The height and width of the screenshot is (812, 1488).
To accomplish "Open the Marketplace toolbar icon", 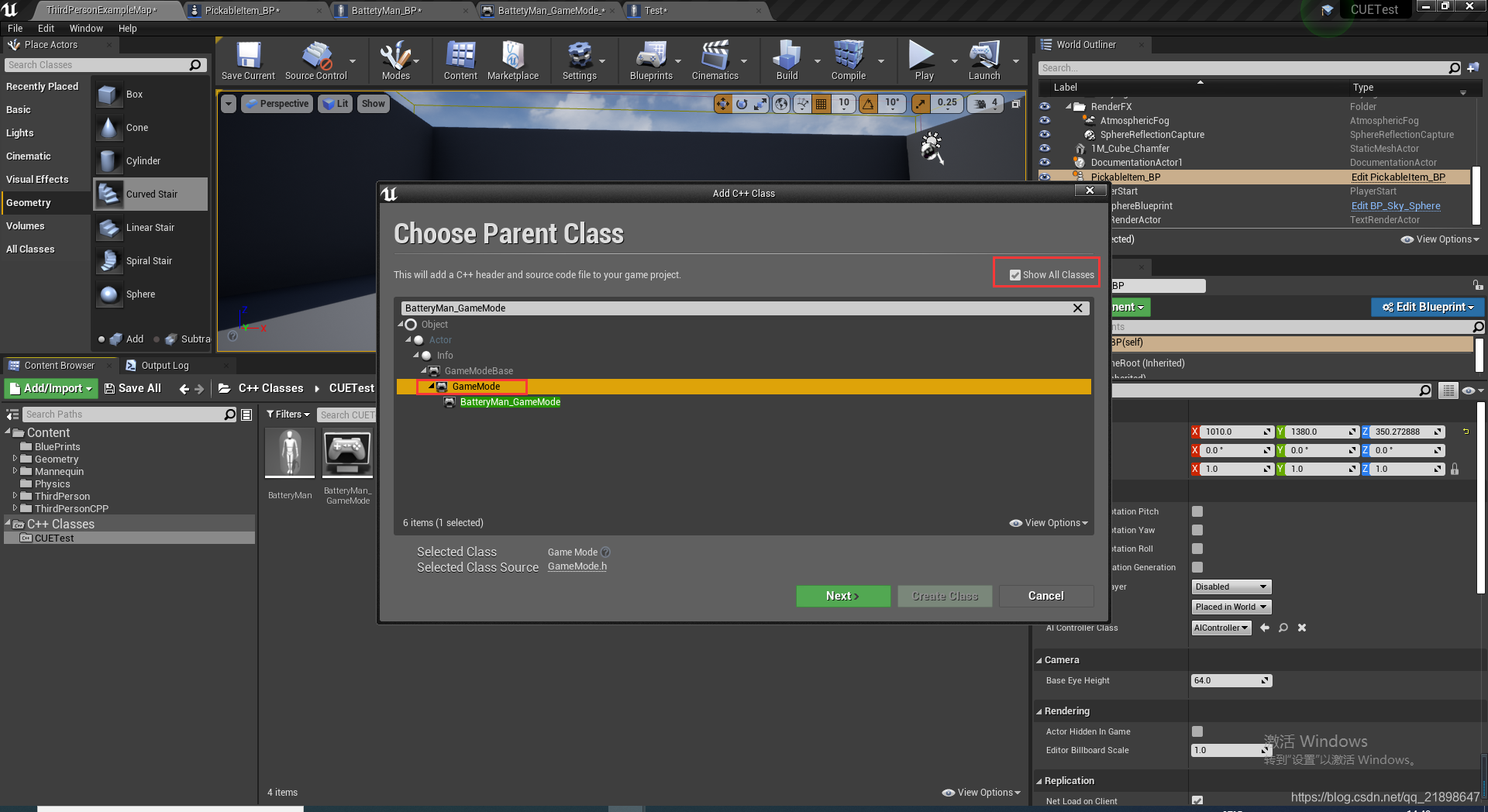I will 513,60.
